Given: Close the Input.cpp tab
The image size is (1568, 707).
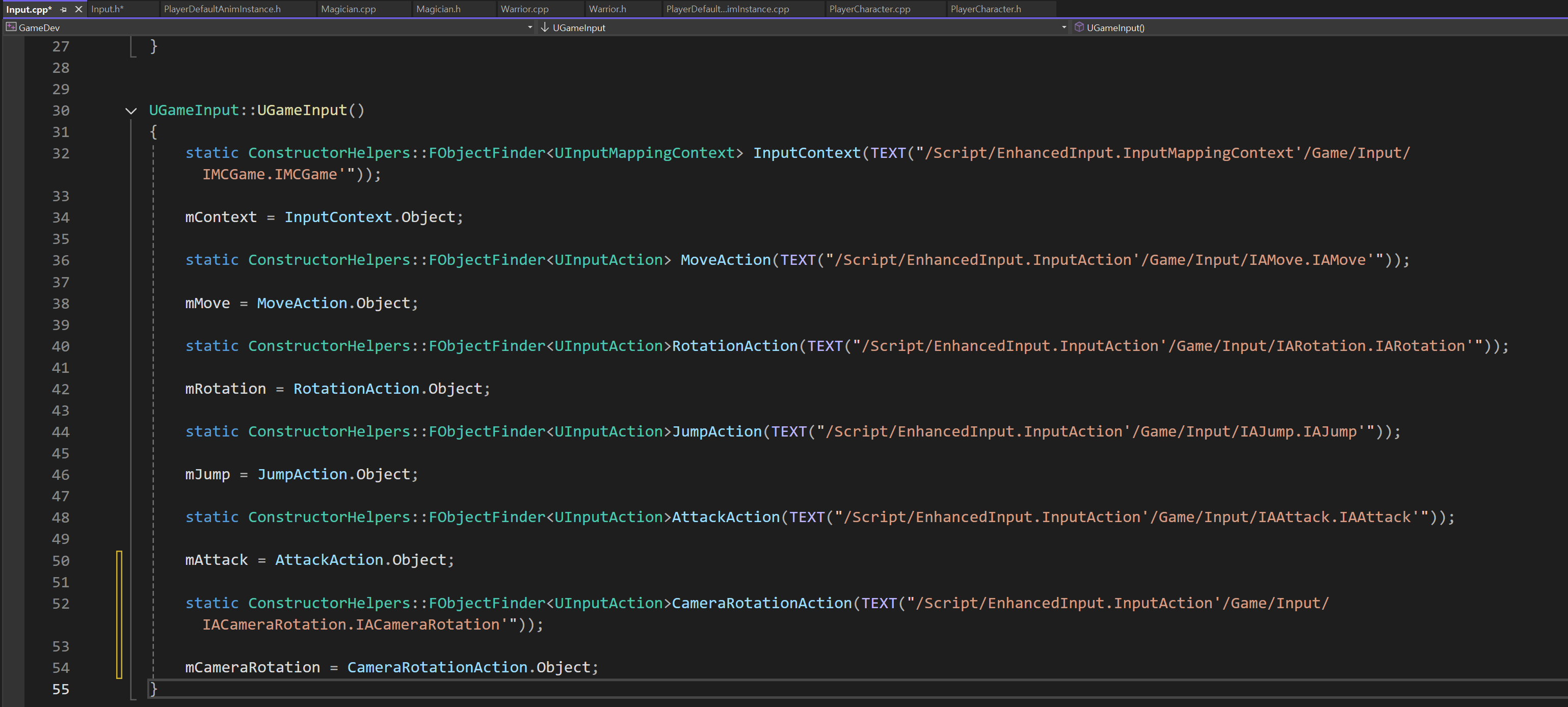Looking at the screenshot, I should coord(78,9).
